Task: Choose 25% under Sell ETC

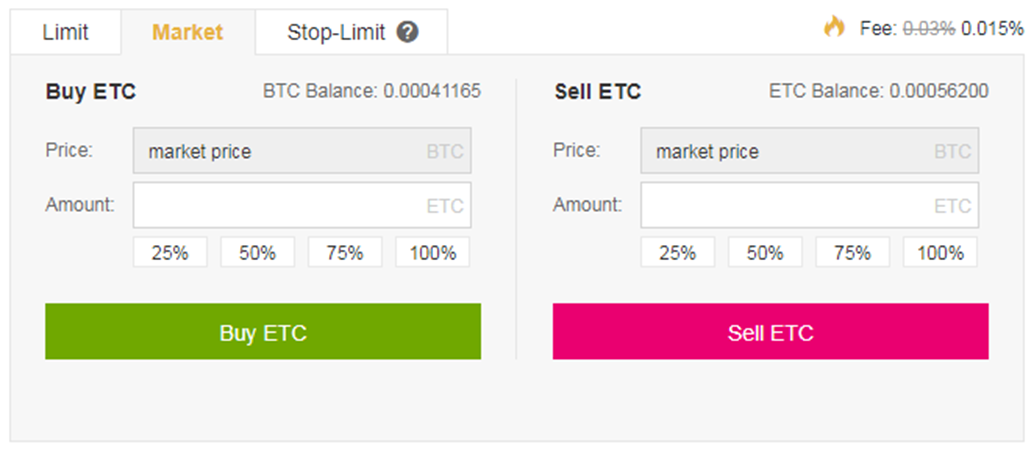Action: [677, 252]
